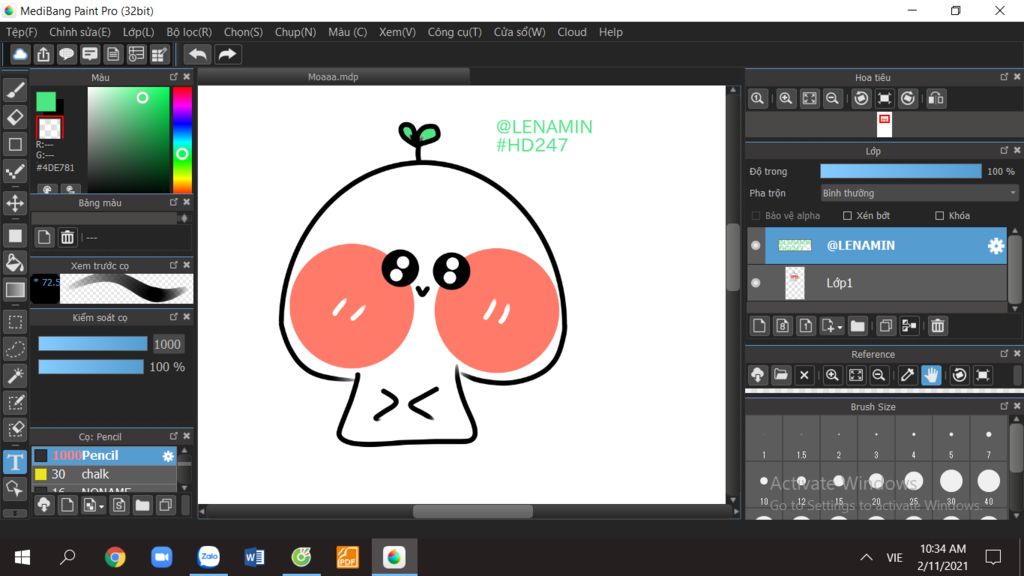
Task: Switch to the Moaaa.mdp document tab
Action: tap(333, 77)
